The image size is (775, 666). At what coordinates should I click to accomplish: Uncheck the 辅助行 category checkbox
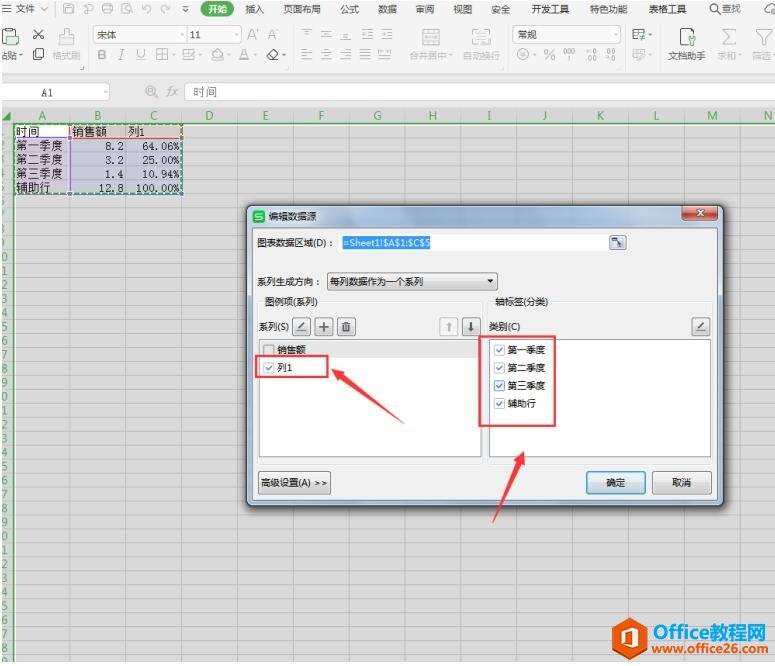[499, 404]
